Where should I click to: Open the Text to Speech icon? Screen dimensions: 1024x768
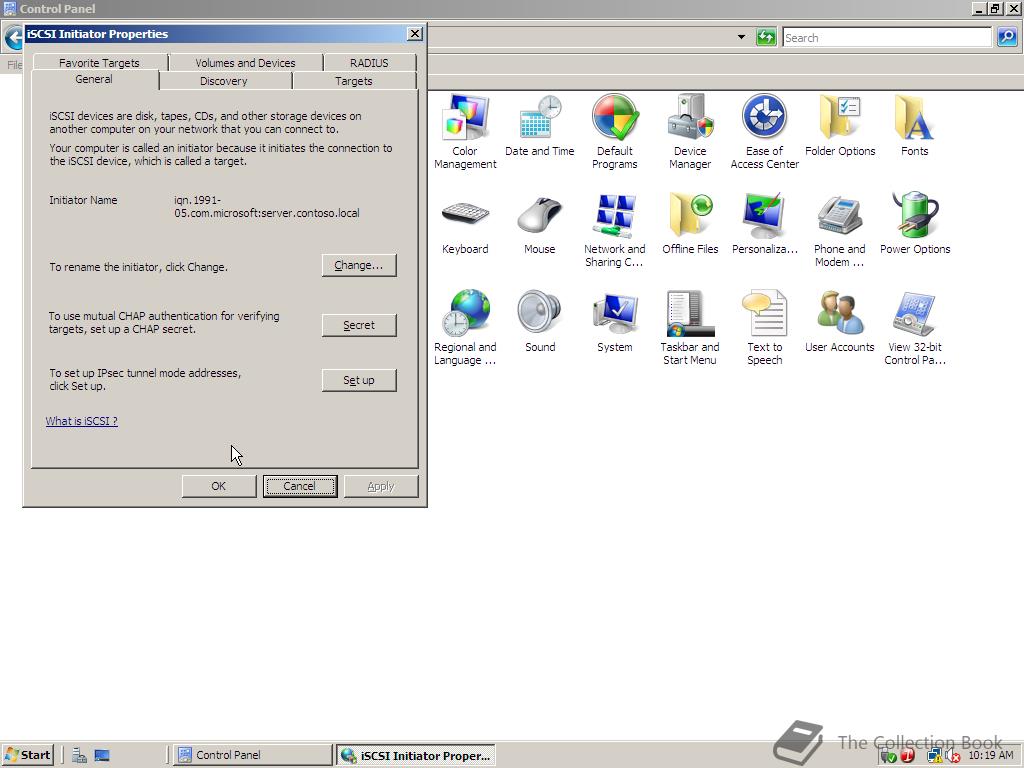pos(765,327)
